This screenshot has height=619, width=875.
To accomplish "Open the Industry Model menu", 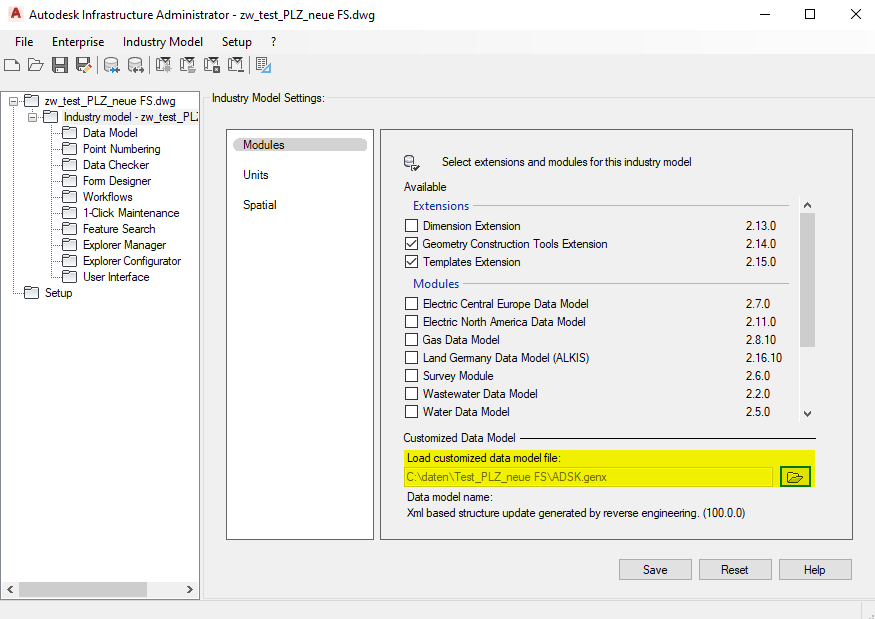I will pos(163,42).
